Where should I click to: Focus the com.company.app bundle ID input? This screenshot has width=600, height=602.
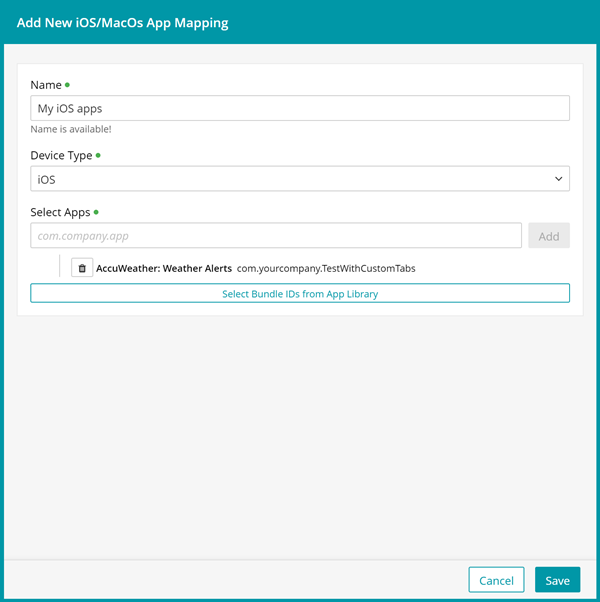pyautogui.click(x=276, y=236)
